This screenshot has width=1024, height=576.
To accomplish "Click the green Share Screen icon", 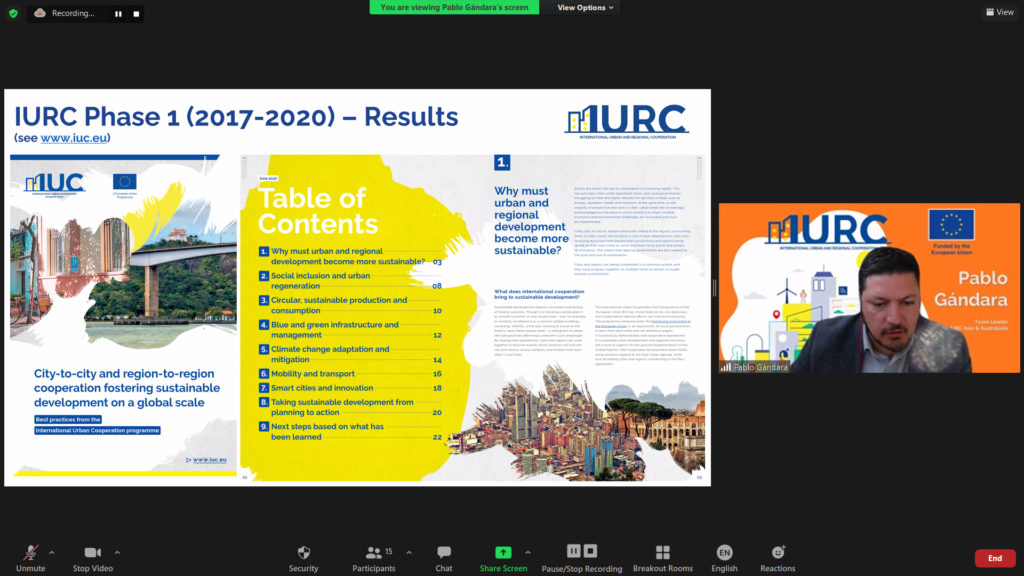I will [502, 552].
